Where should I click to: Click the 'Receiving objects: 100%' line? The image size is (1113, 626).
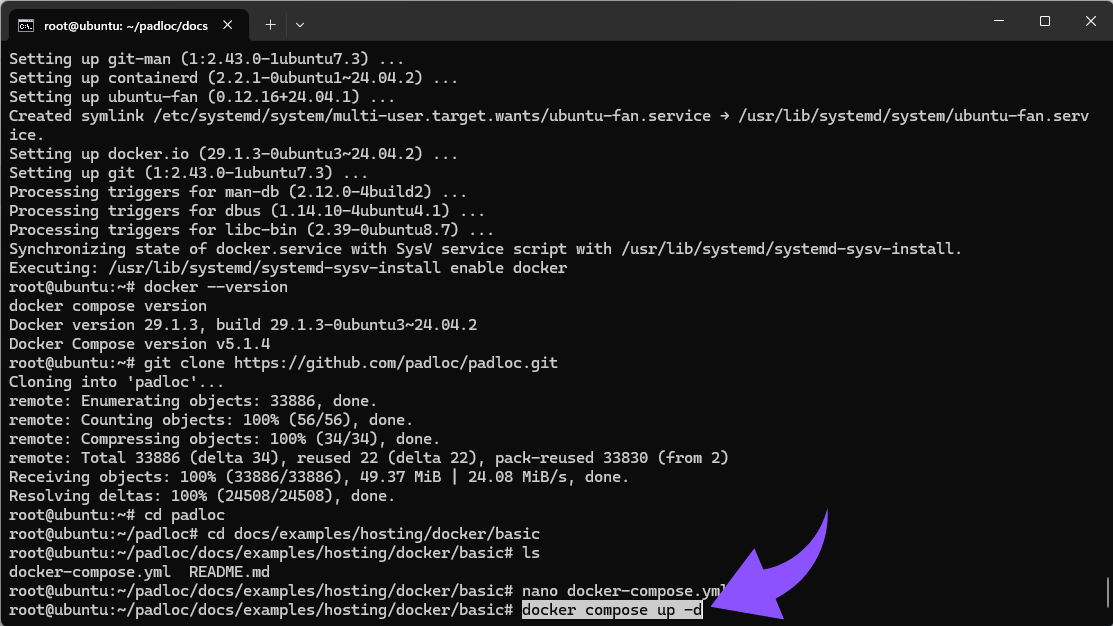pyautogui.click(x=319, y=477)
